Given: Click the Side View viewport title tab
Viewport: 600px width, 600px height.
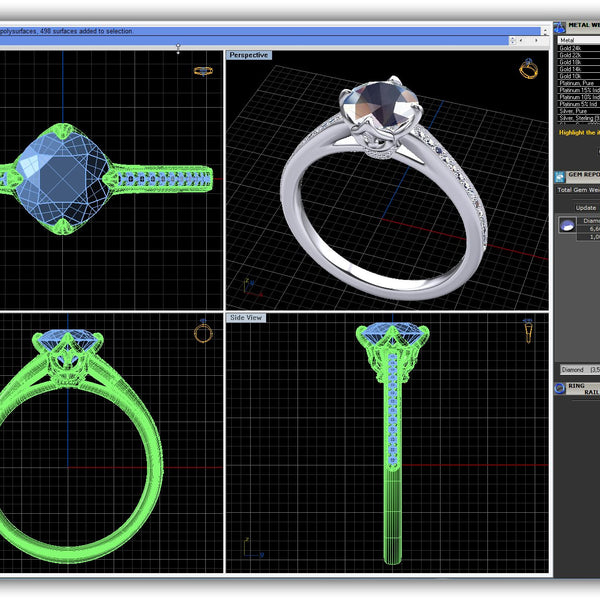Looking at the screenshot, I should pos(247,317).
